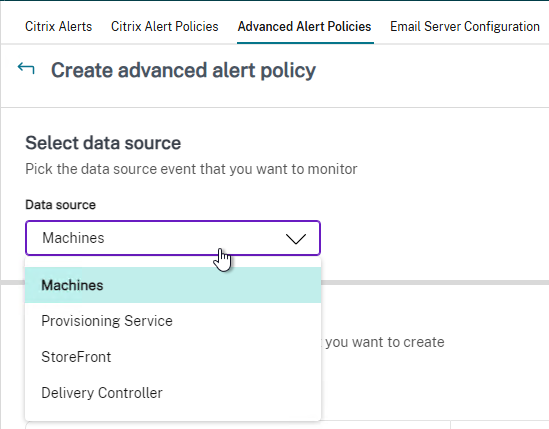Click the Create advanced alert policy heading
The height and width of the screenshot is (429, 549).
(x=183, y=70)
